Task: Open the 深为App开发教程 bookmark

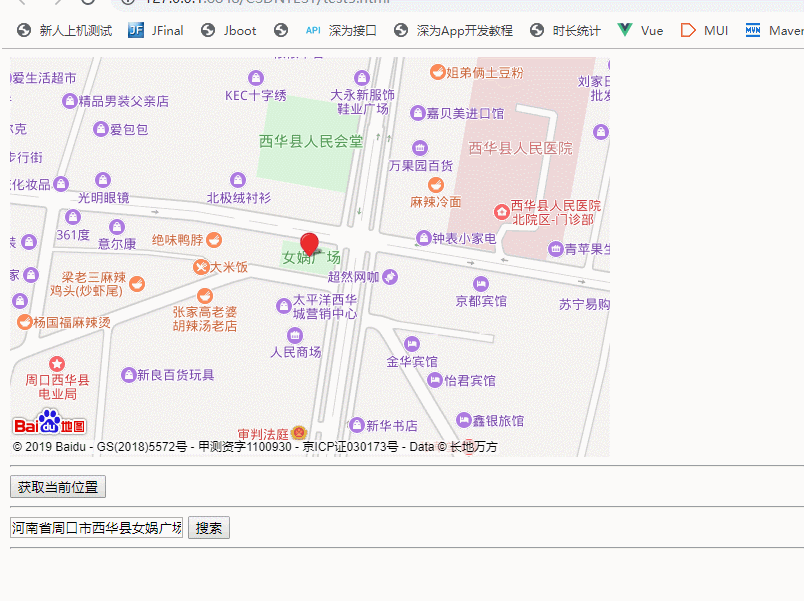Action: pyautogui.click(x=453, y=31)
